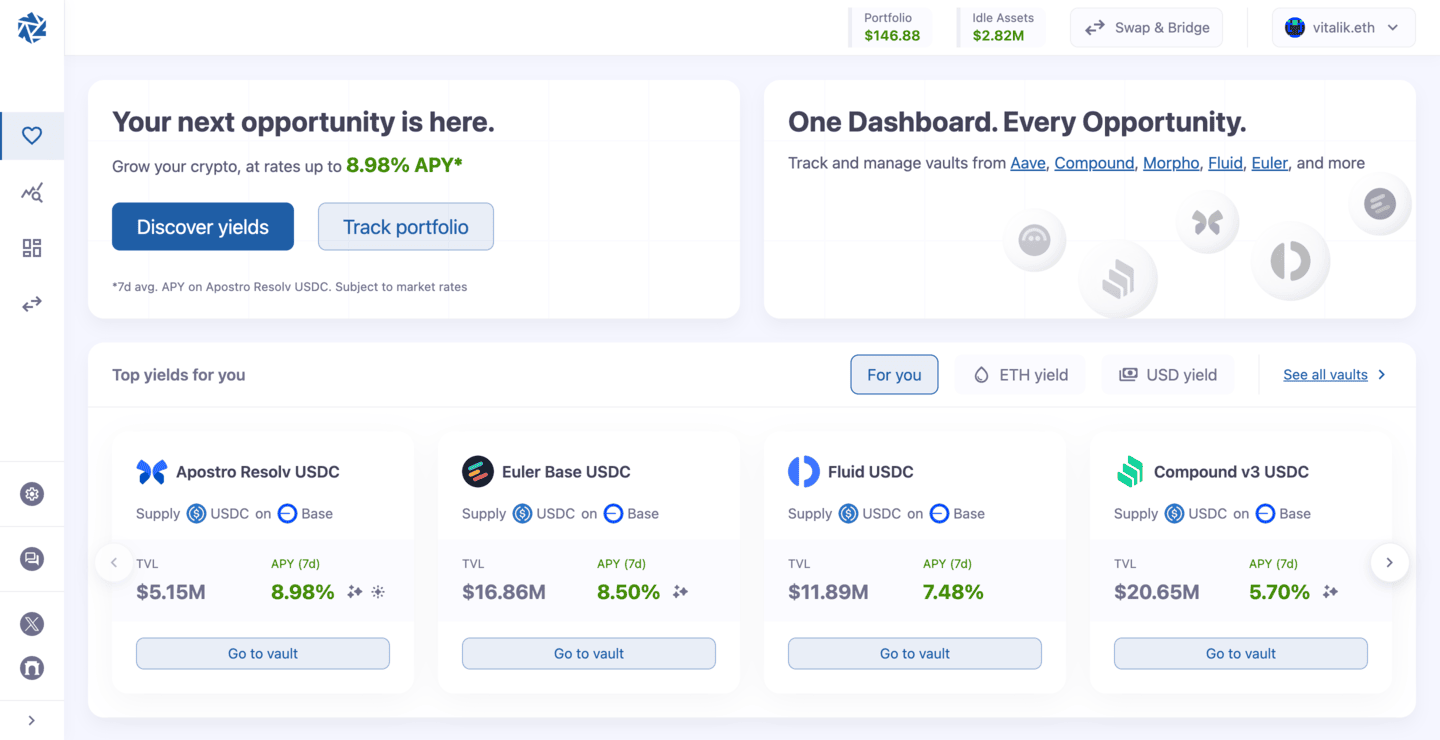Click the Discover yields button
1440x740 pixels.
(x=203, y=227)
